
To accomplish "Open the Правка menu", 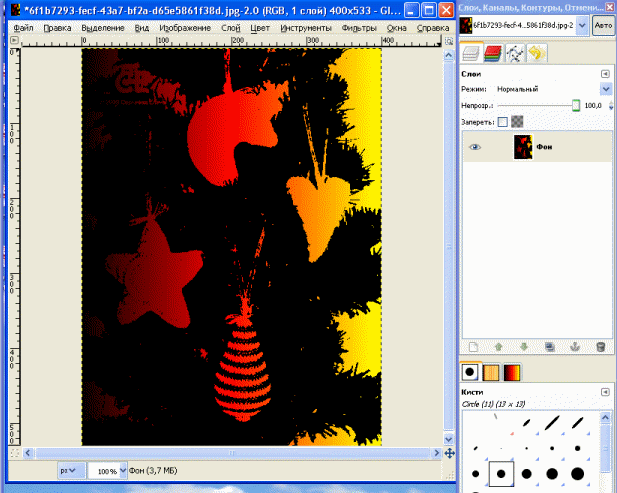I will pos(57,28).
